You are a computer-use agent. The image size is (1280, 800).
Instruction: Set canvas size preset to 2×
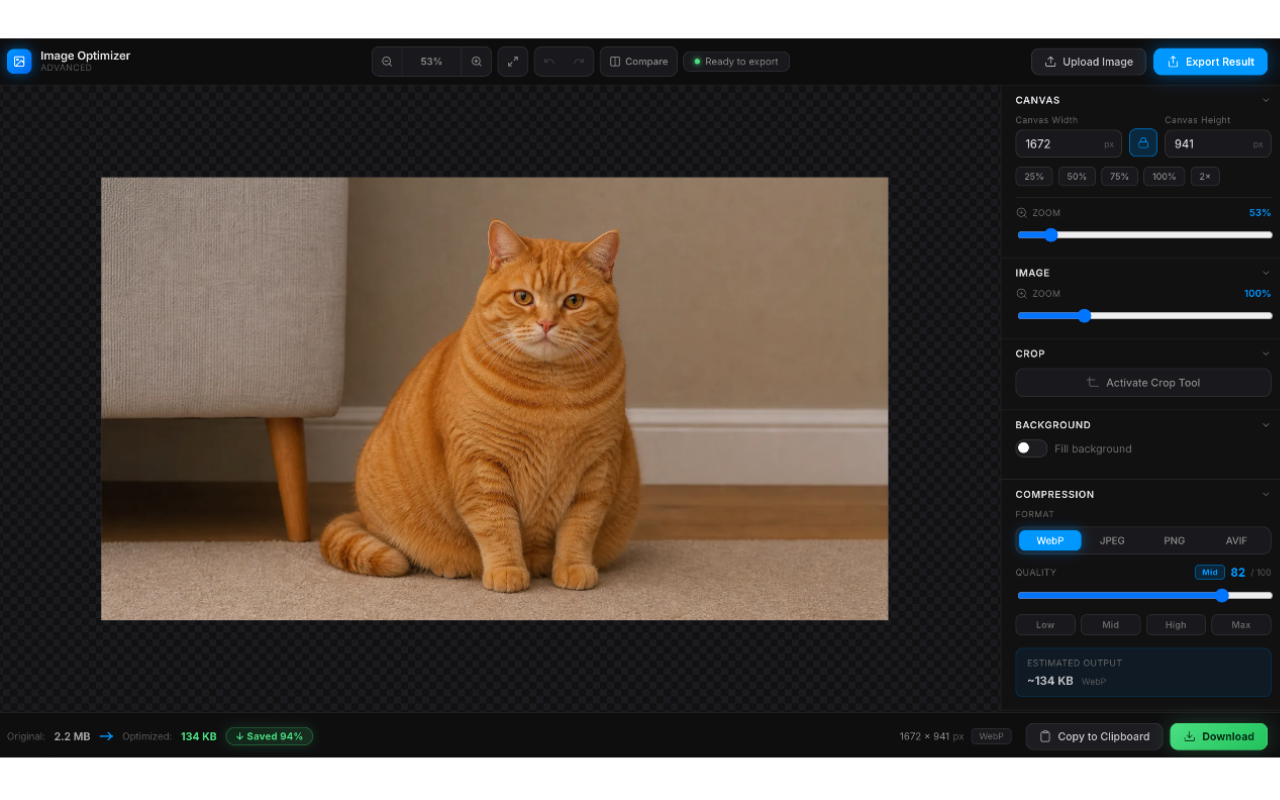click(1205, 176)
